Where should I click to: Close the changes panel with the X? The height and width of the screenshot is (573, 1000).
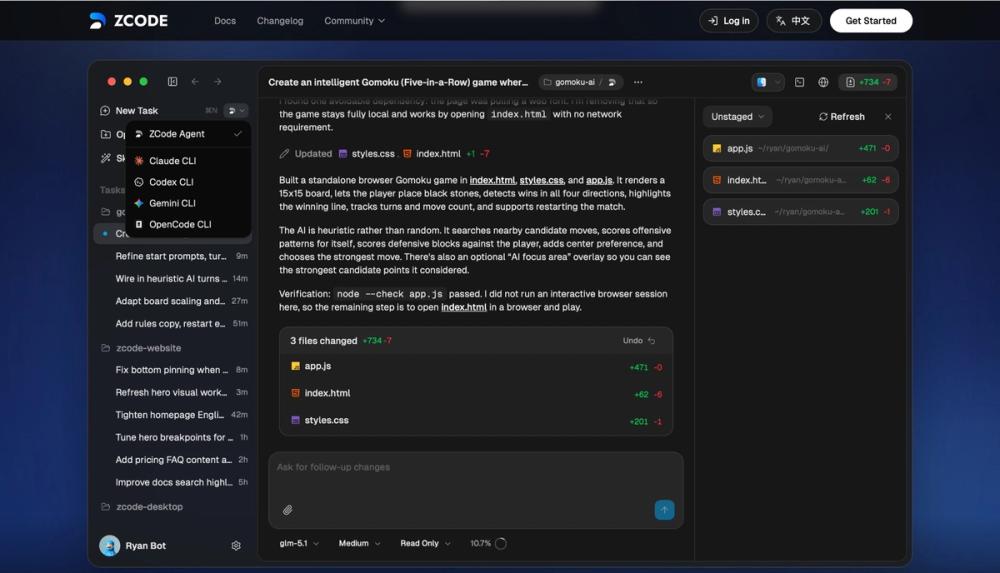point(888,117)
